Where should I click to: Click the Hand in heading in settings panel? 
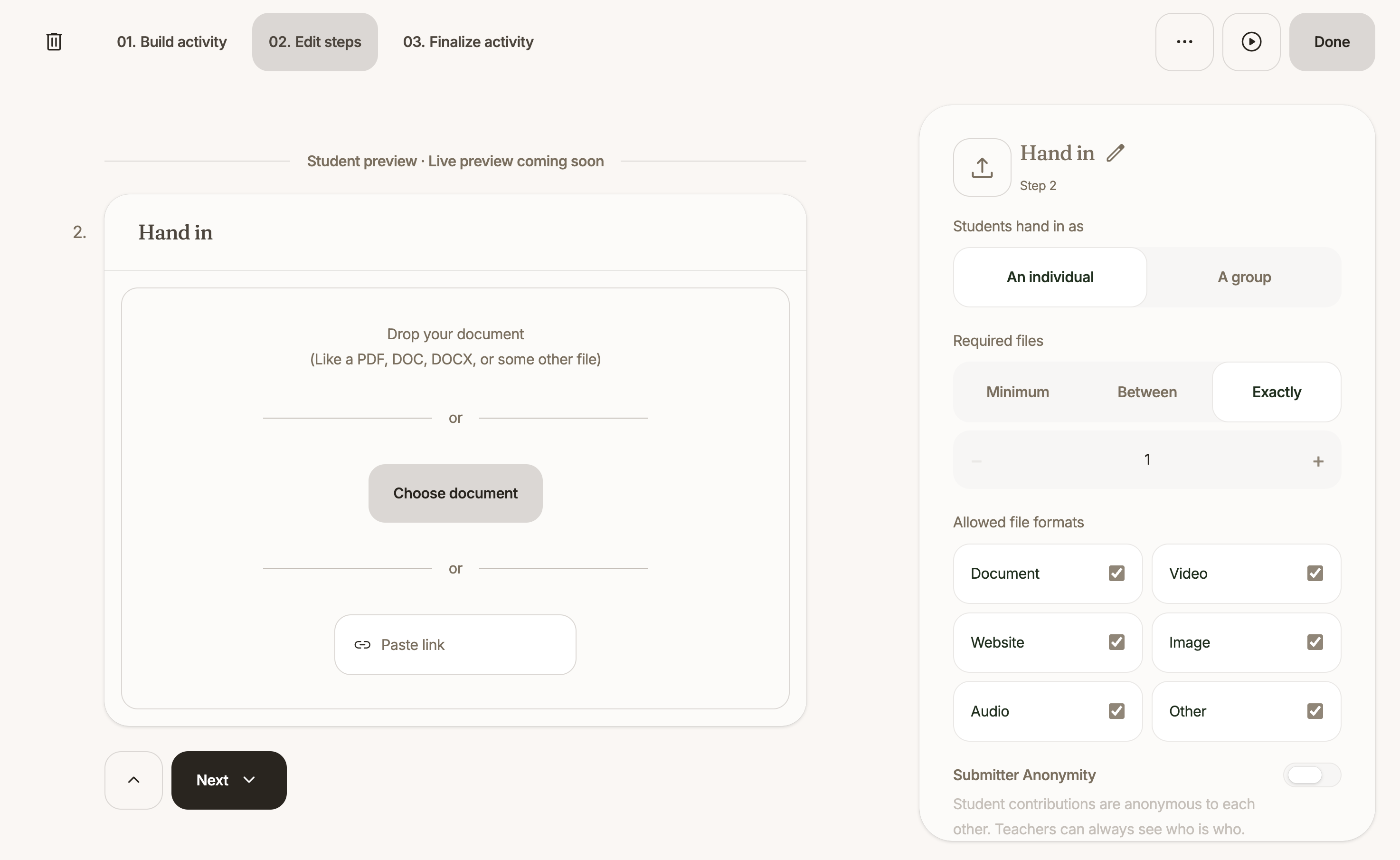1057,153
